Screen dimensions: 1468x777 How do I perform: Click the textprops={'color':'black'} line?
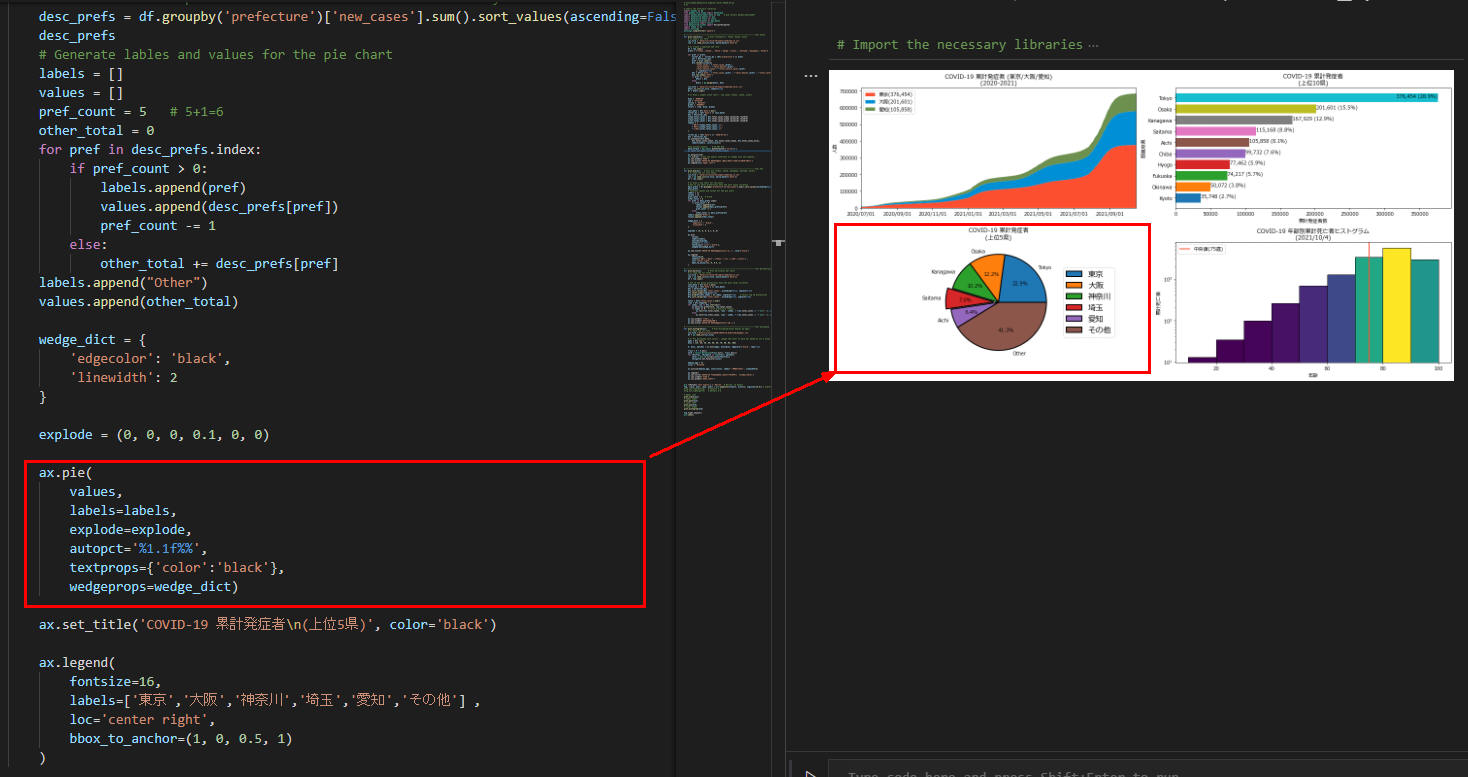click(177, 567)
